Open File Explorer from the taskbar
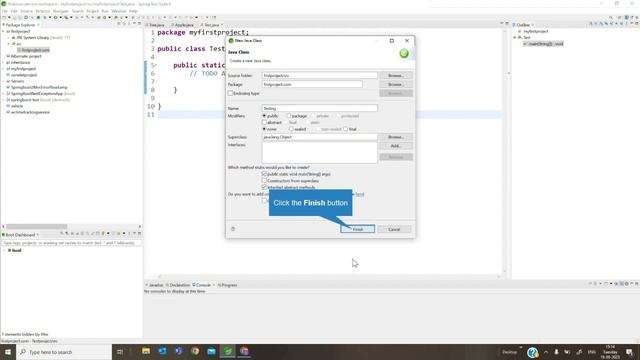Screen dimensions: 640x360 [x=146, y=351]
